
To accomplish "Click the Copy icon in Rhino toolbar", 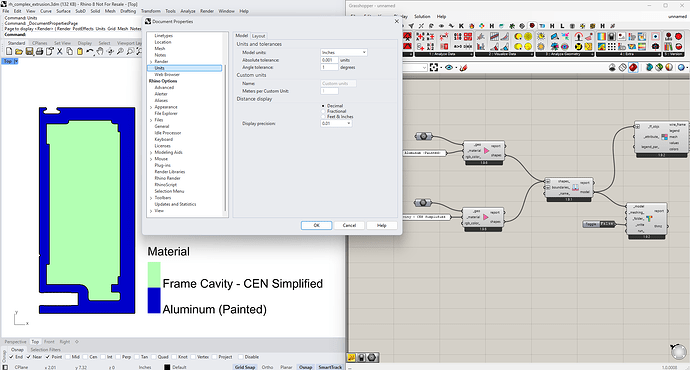I will pos(70,51).
